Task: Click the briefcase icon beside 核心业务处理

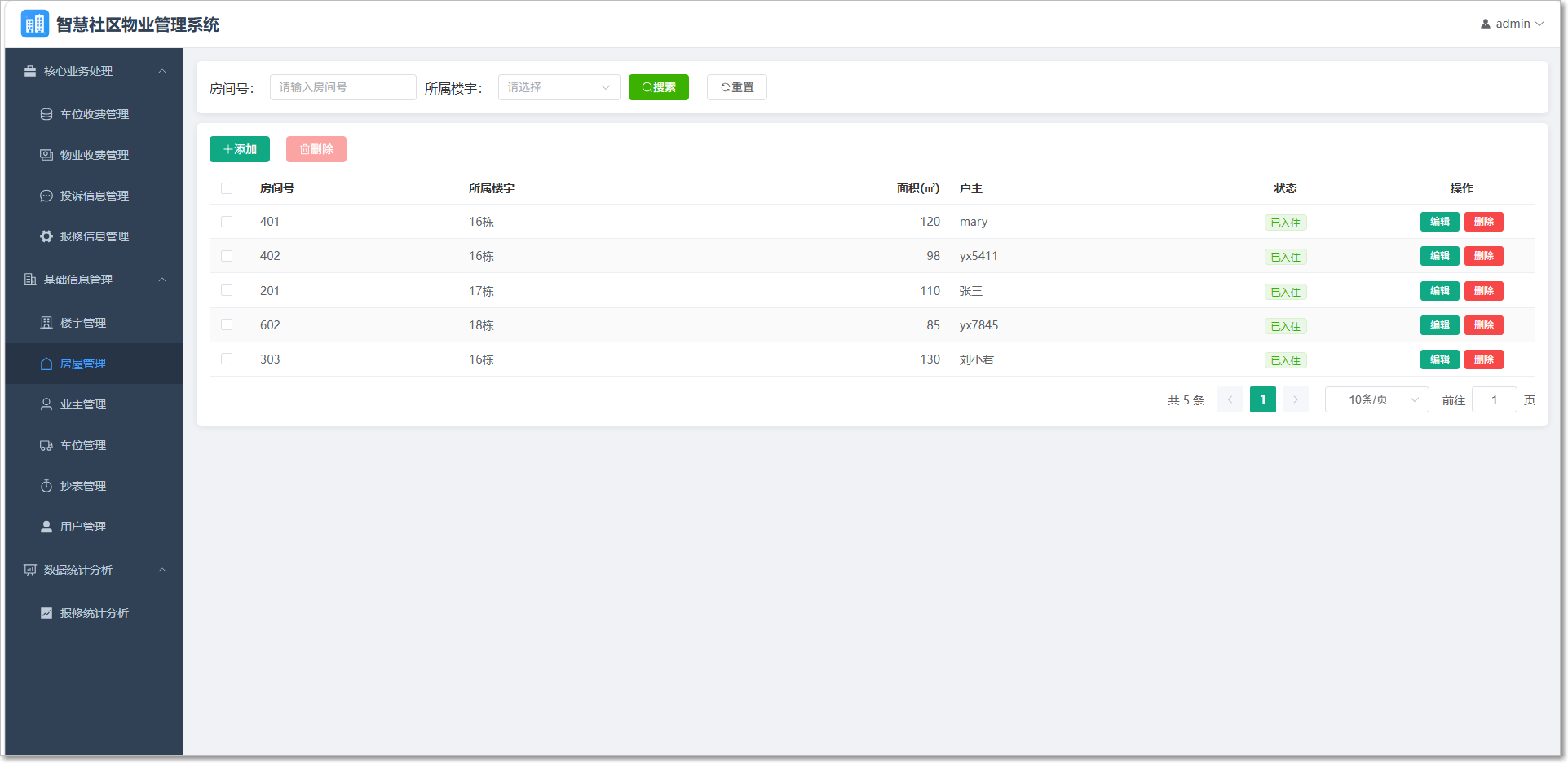Action: (30, 71)
